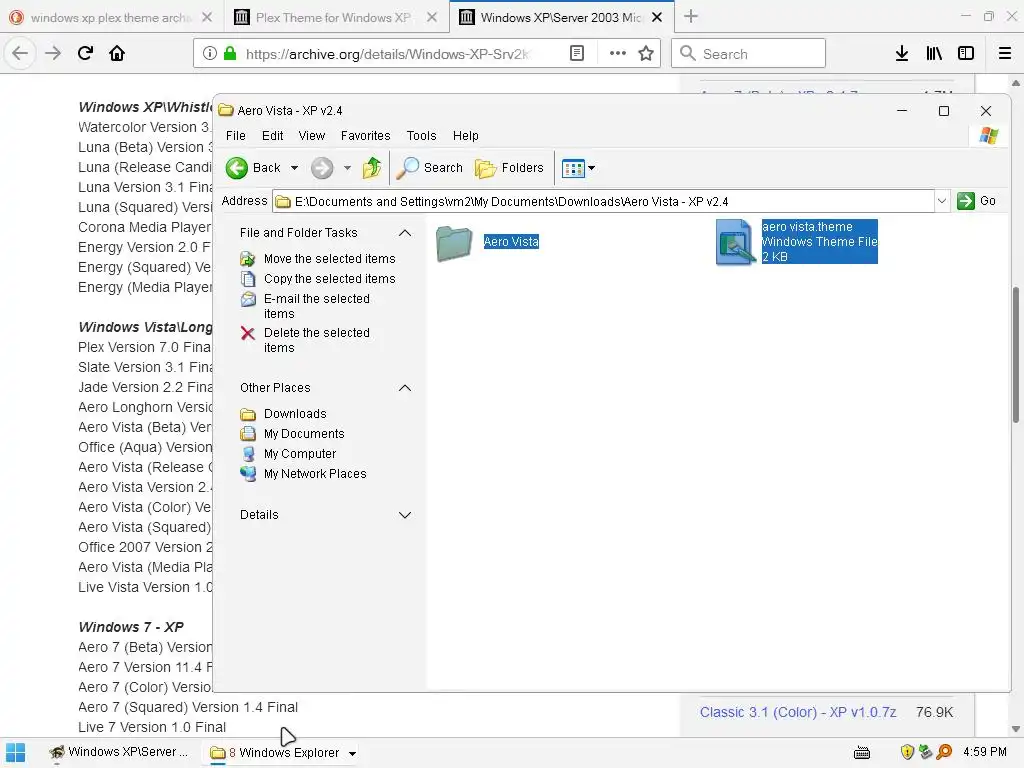This screenshot has height=768, width=1024.
Task: Click browser back arrow button
Action: click(20, 54)
